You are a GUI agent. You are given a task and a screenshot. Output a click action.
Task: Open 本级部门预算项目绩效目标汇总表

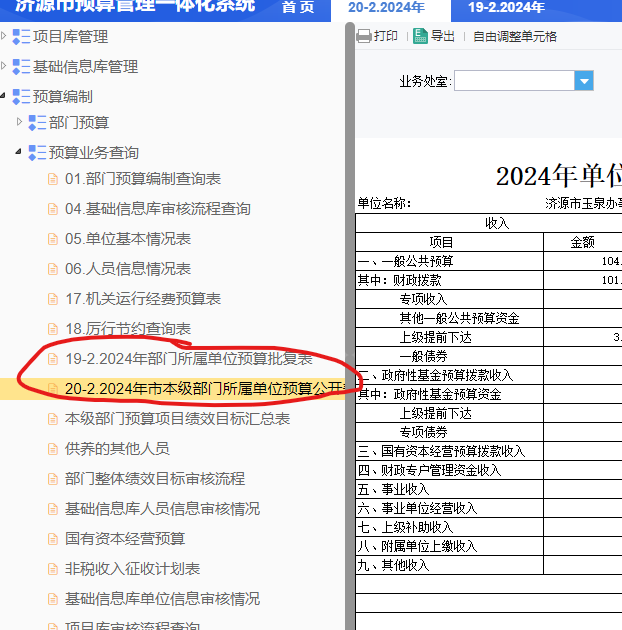(178, 419)
